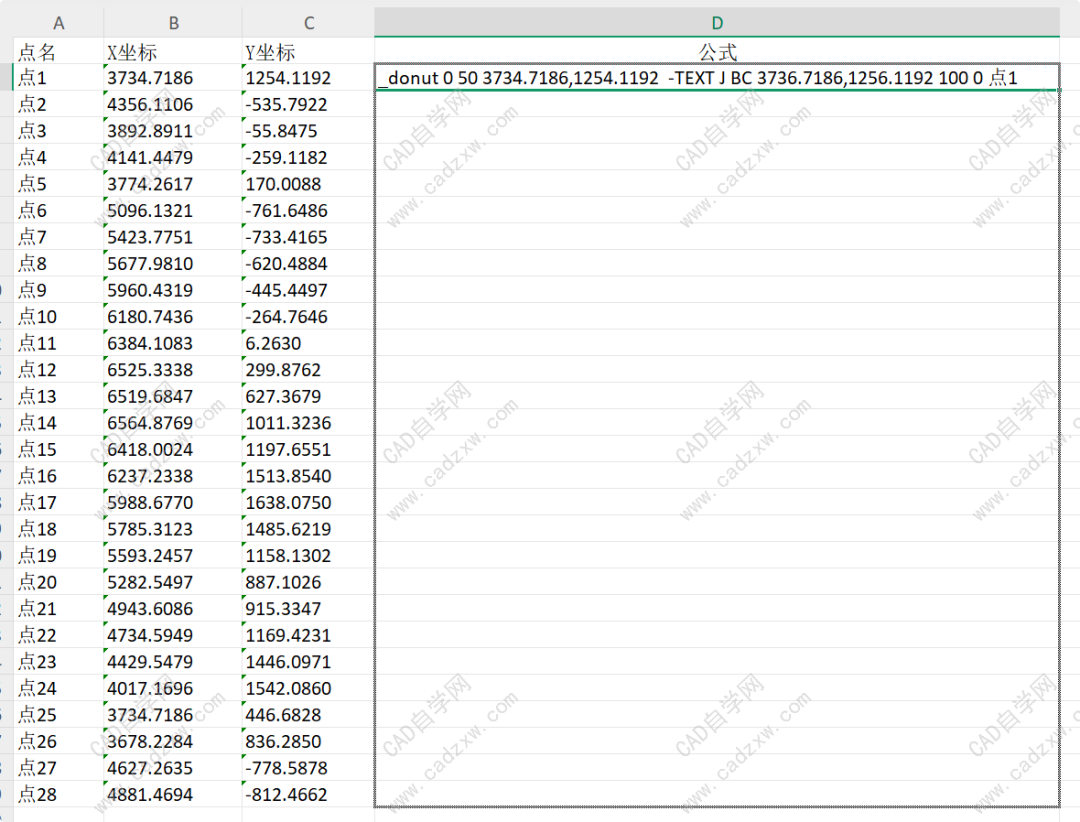The height and width of the screenshot is (822, 1080).
Task: Select column A header
Action: coord(59,23)
